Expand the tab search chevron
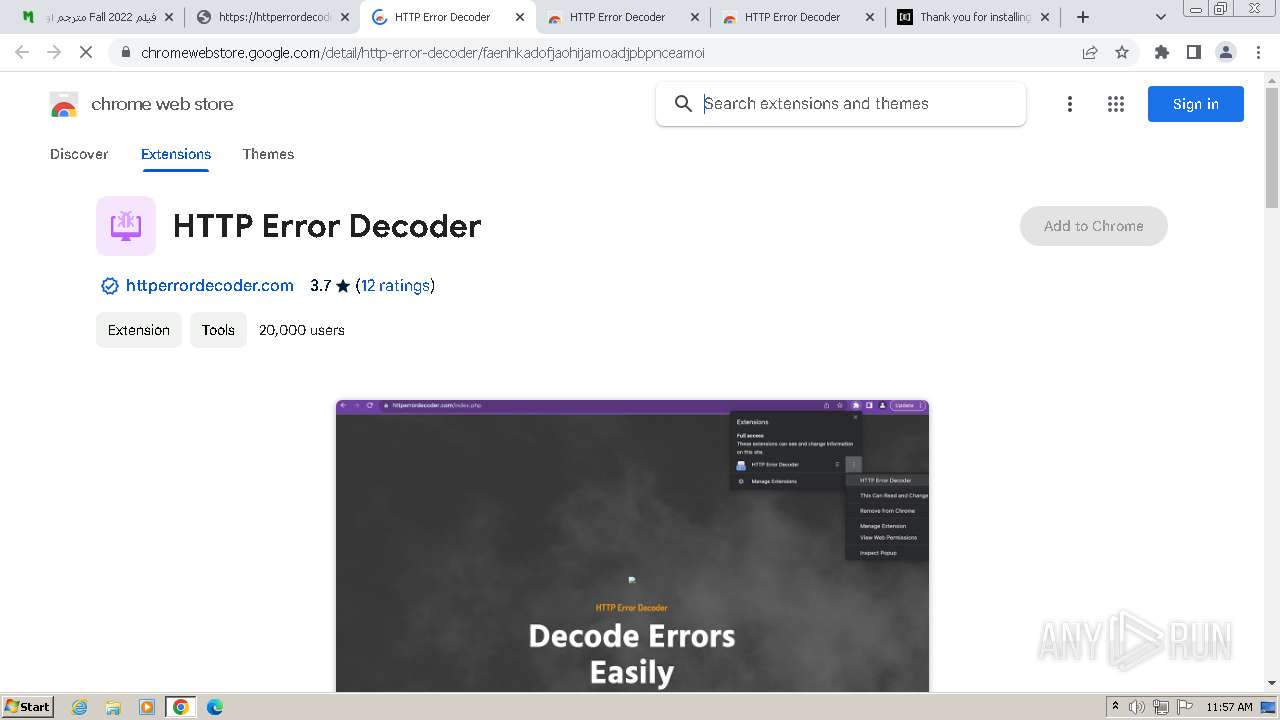Image resolution: width=1280 pixels, height=720 pixels. [1160, 17]
